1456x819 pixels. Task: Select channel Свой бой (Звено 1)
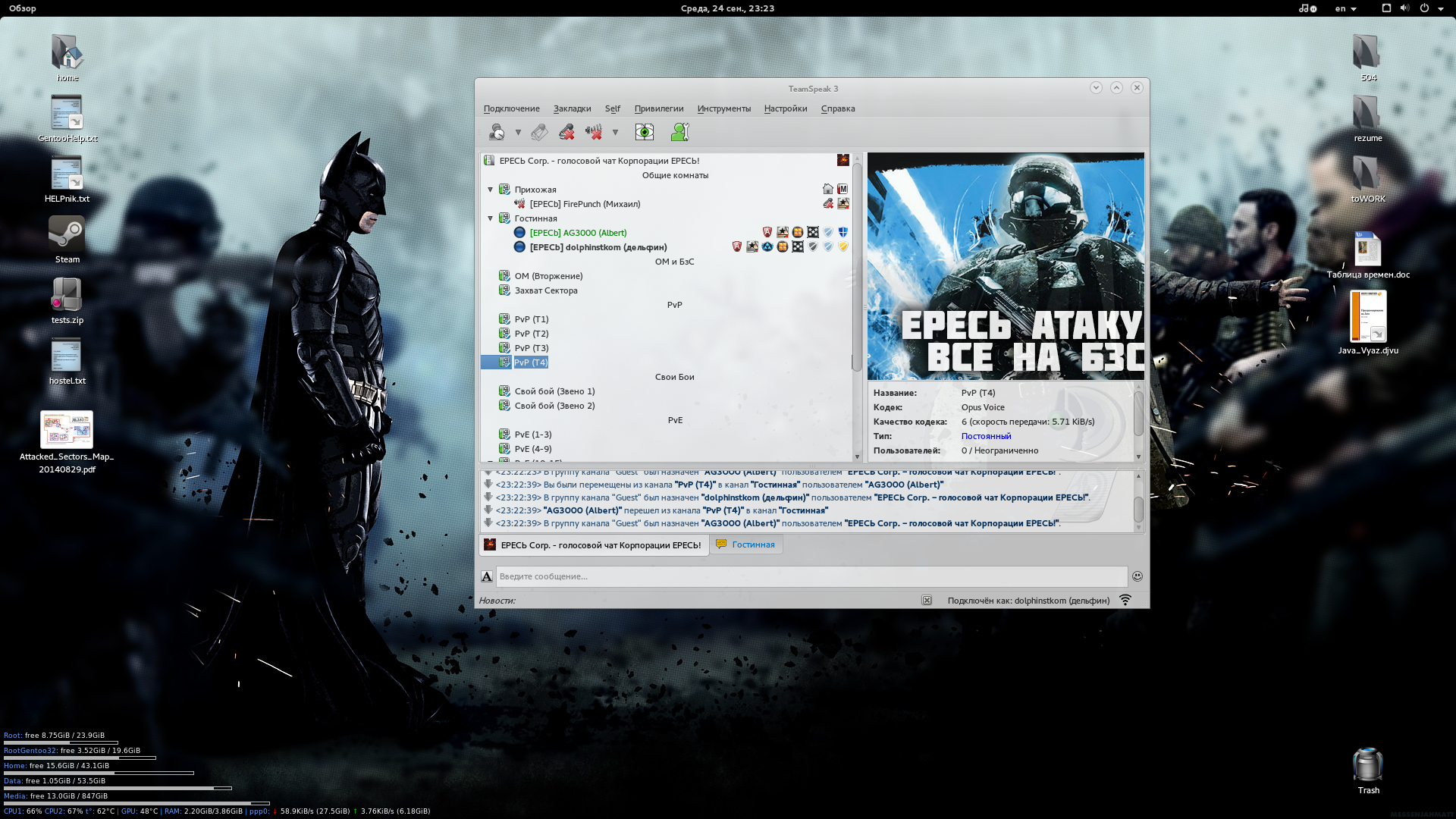pos(554,391)
